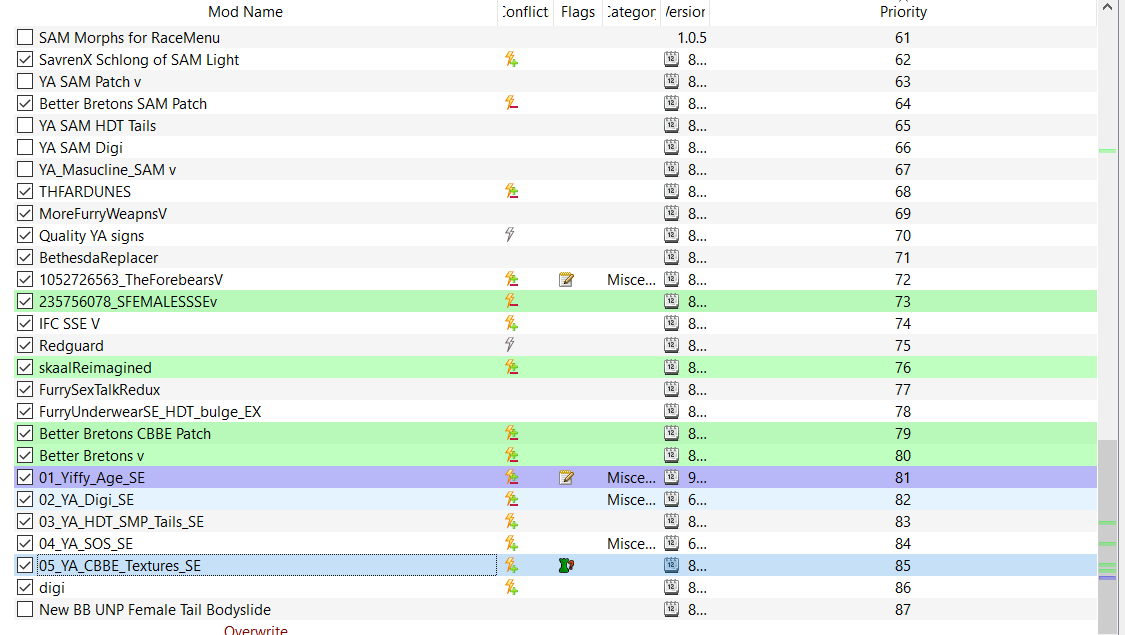This screenshot has width=1125, height=635.
Task: Select 03_YA_HDT_SMP_Tails_SE mod name
Action: pyautogui.click(x=121, y=522)
